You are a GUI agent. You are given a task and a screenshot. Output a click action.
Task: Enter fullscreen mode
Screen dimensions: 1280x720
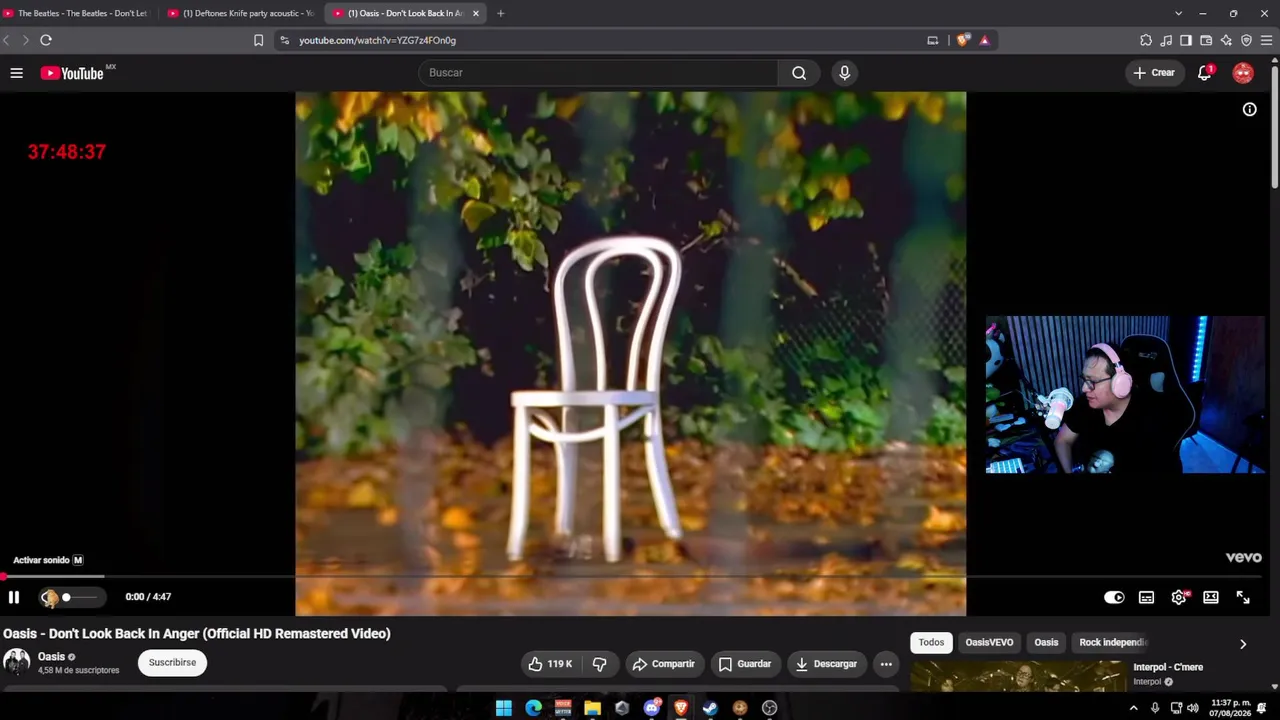[1243, 597]
